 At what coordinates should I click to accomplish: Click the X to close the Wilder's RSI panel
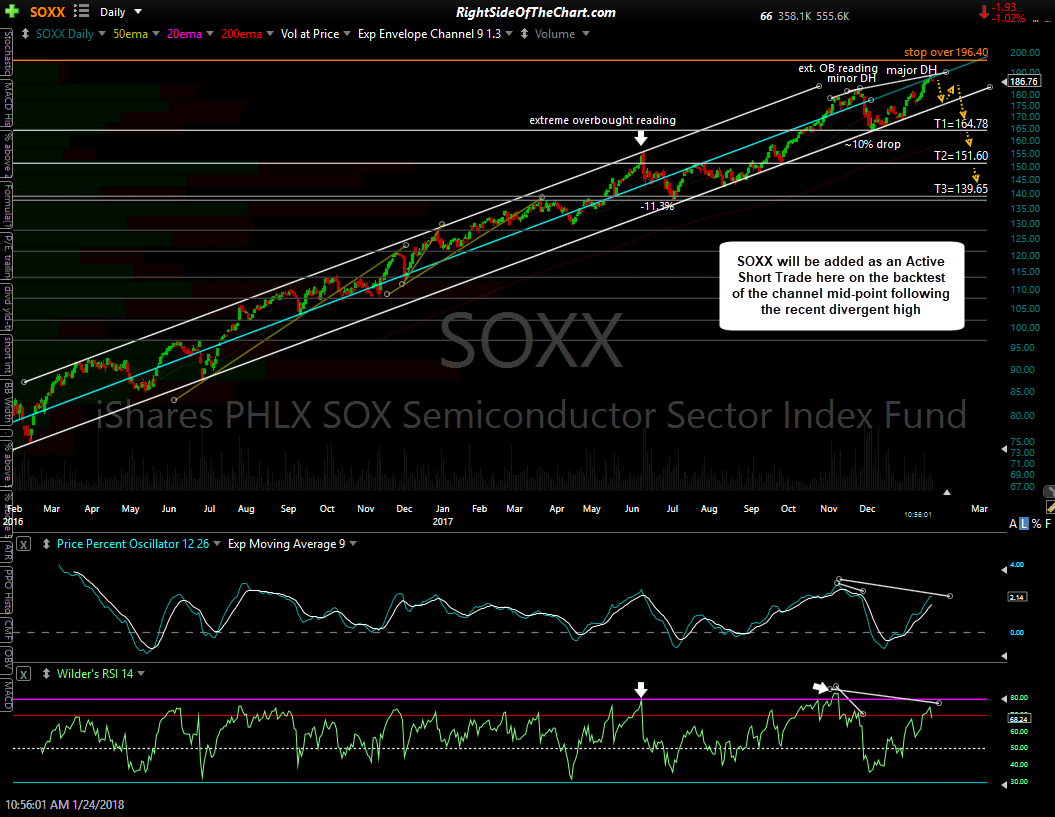22,673
